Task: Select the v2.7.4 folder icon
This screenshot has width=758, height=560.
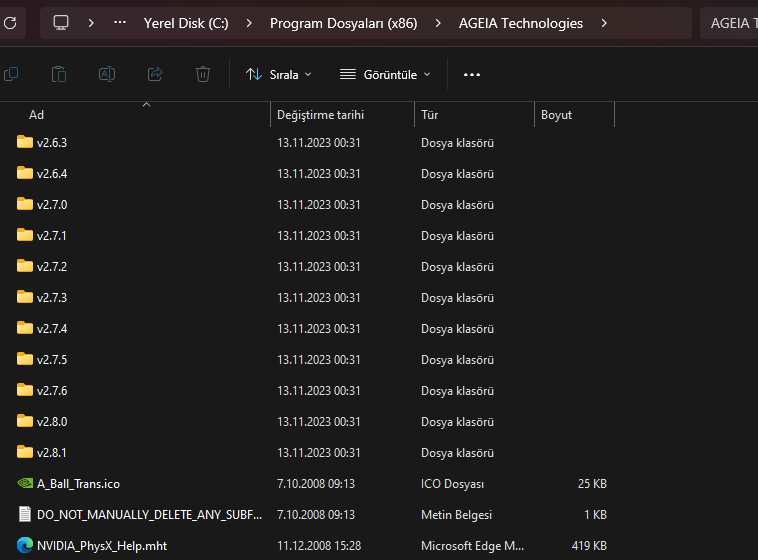Action: pos(25,327)
